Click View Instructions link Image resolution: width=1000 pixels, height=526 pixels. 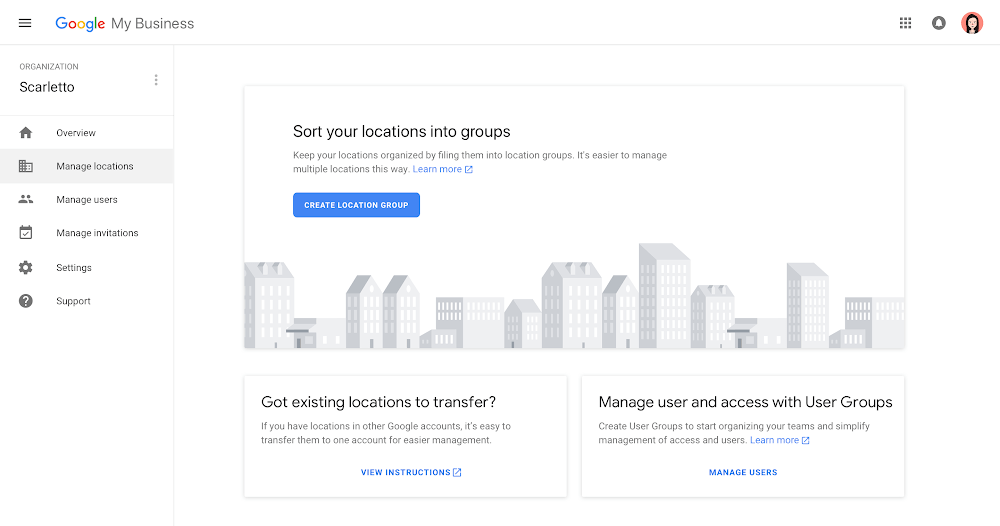(x=411, y=472)
